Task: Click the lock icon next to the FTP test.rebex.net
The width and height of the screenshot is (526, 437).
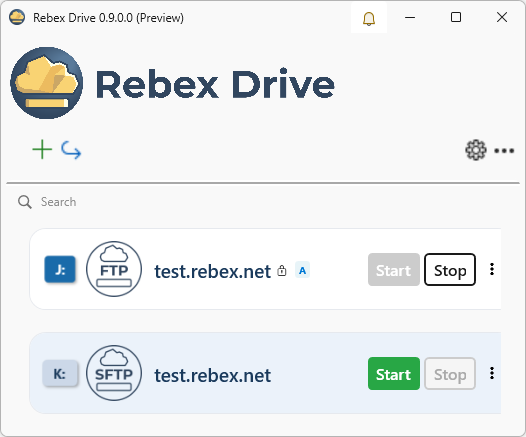Action: pos(282,270)
